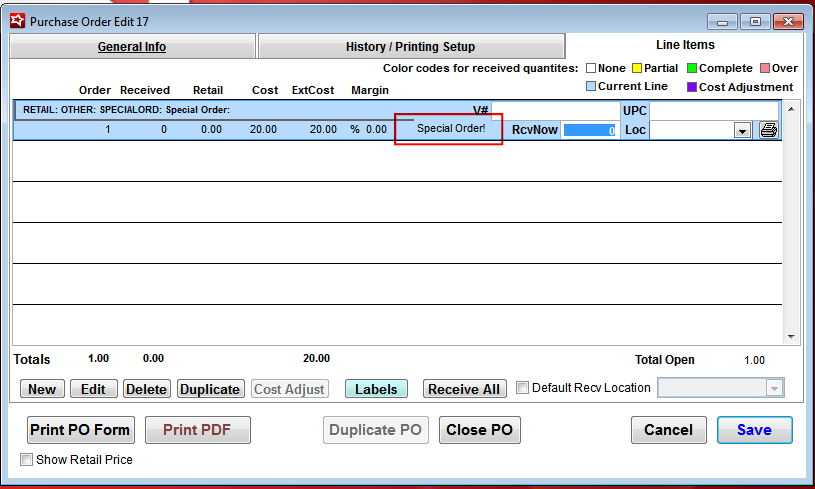Click the red star app icon in title bar
This screenshot has height=489, width=815.
(x=18, y=21)
